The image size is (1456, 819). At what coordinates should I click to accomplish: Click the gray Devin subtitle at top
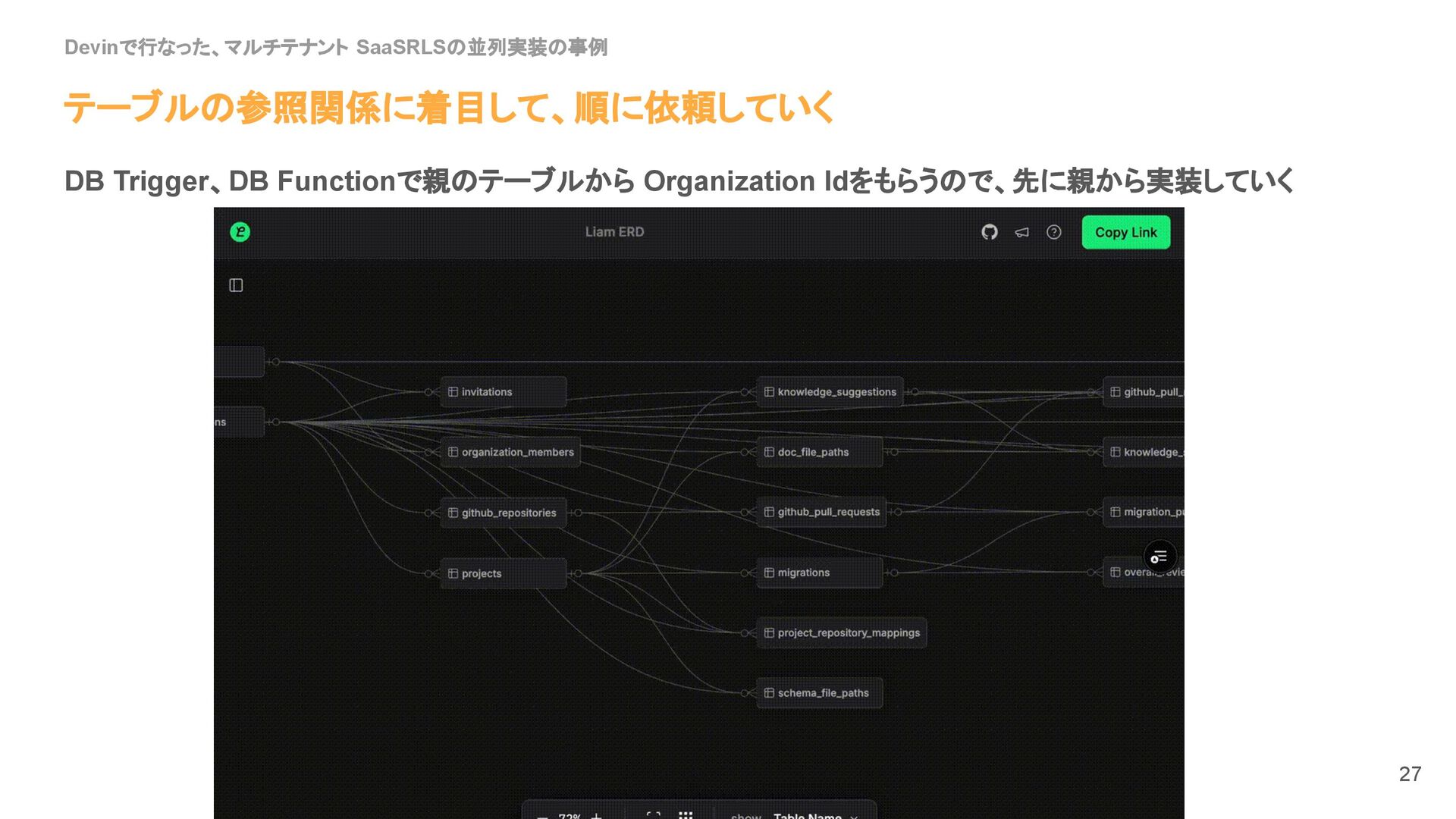pos(336,47)
